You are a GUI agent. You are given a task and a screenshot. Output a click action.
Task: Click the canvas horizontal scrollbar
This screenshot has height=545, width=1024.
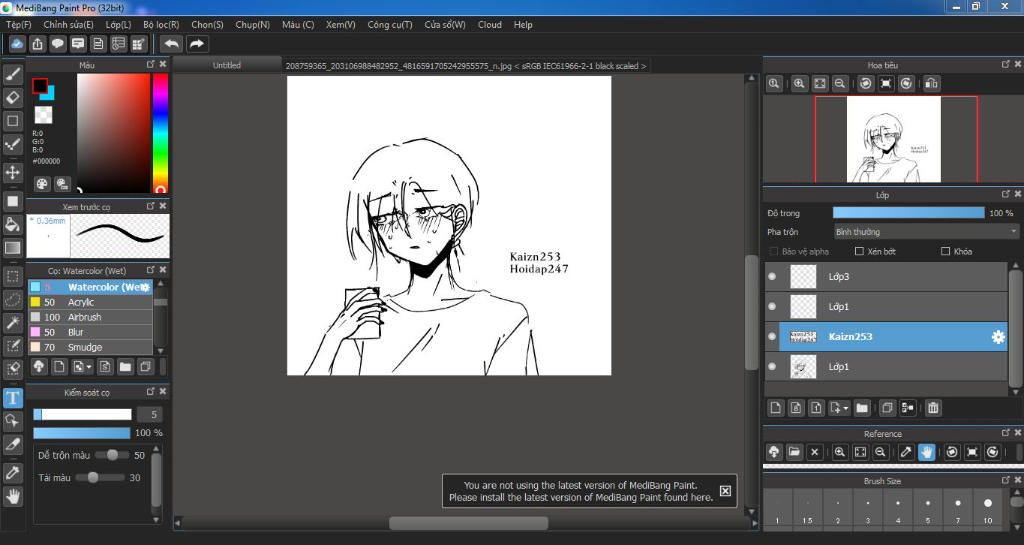point(468,523)
